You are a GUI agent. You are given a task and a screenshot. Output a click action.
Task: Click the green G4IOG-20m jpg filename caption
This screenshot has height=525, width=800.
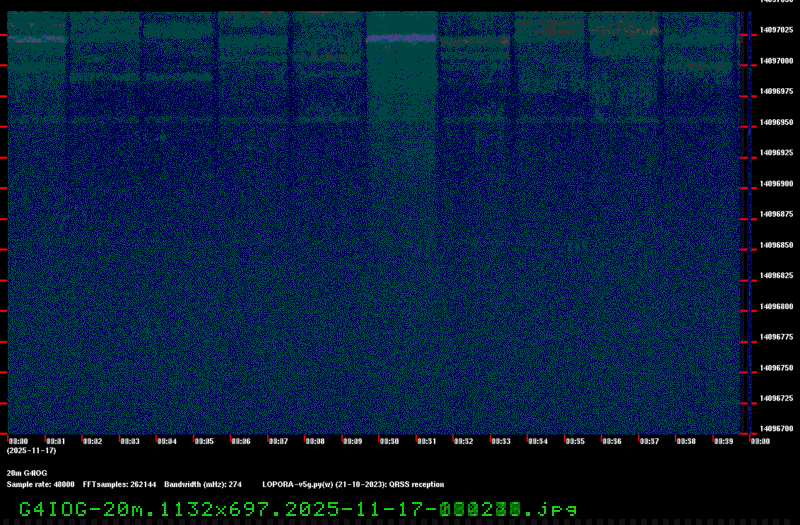tap(298, 509)
